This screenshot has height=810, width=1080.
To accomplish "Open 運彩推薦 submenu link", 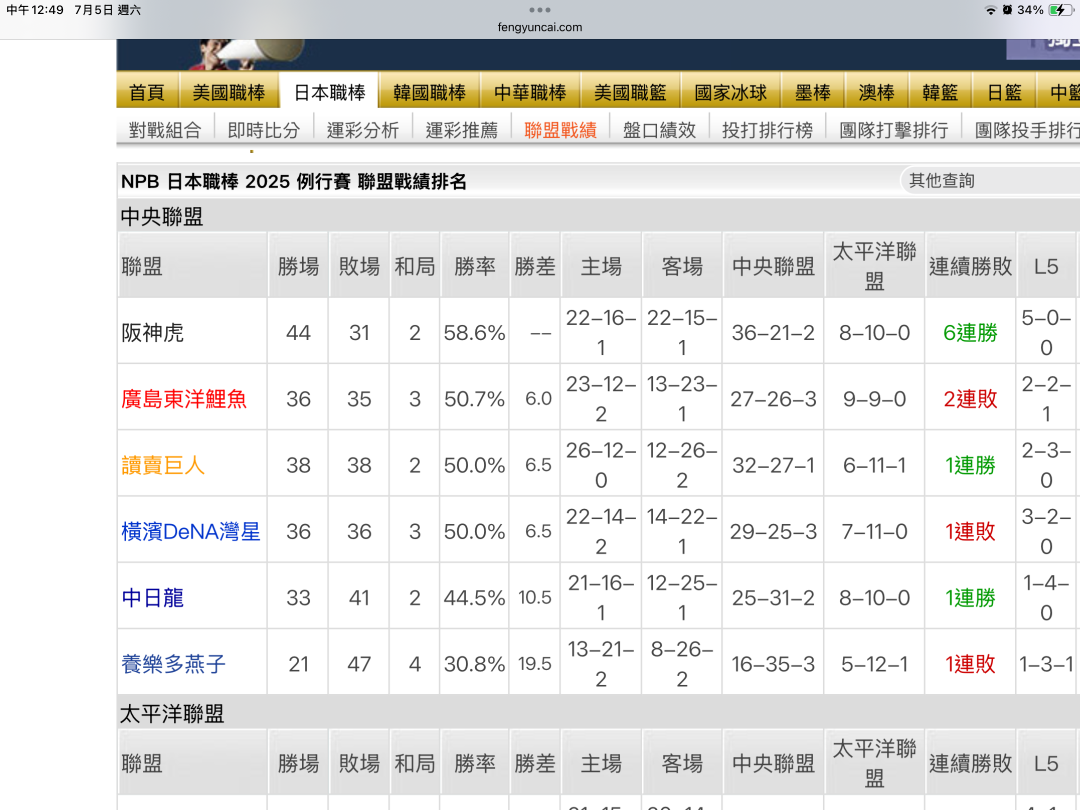I will [x=461, y=130].
